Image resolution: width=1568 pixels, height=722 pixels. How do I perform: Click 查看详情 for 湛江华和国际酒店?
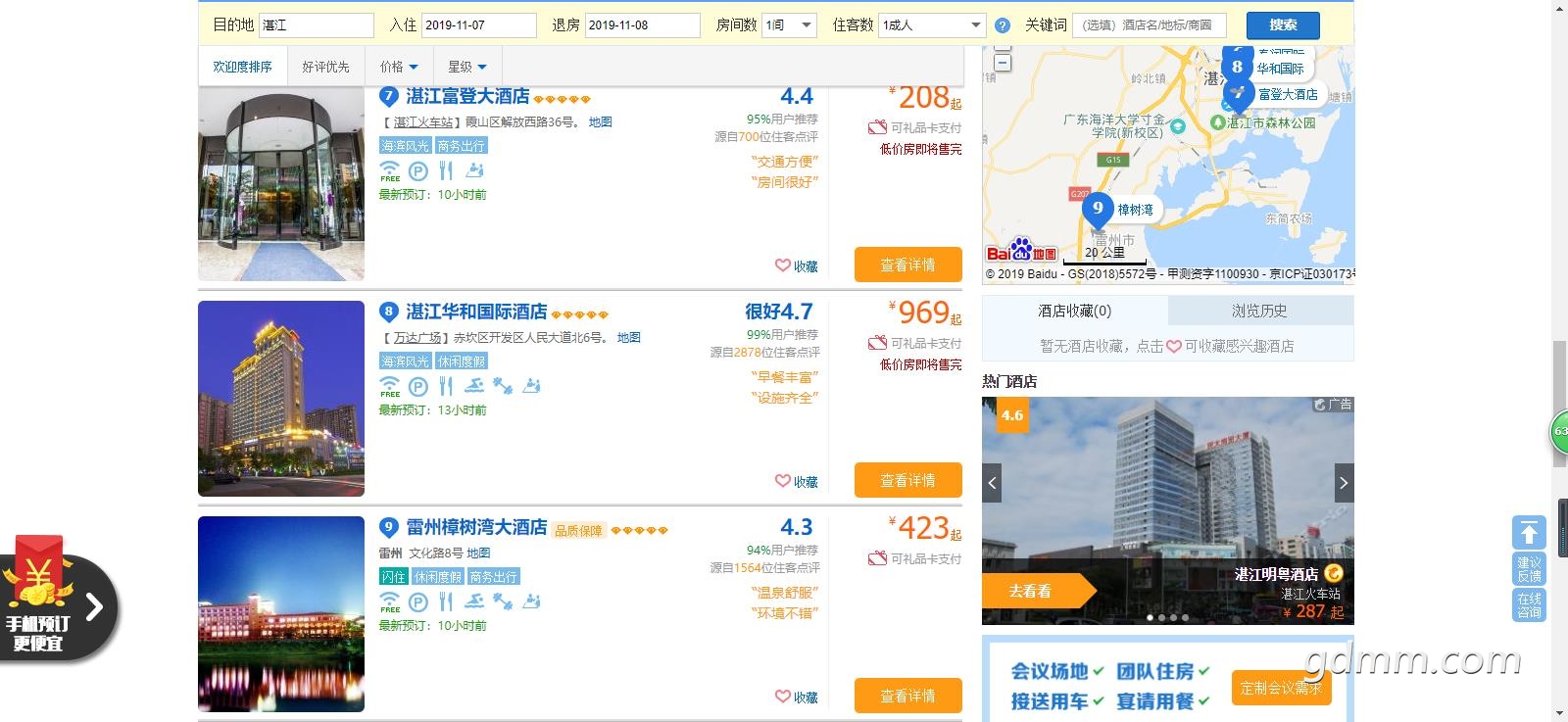907,480
